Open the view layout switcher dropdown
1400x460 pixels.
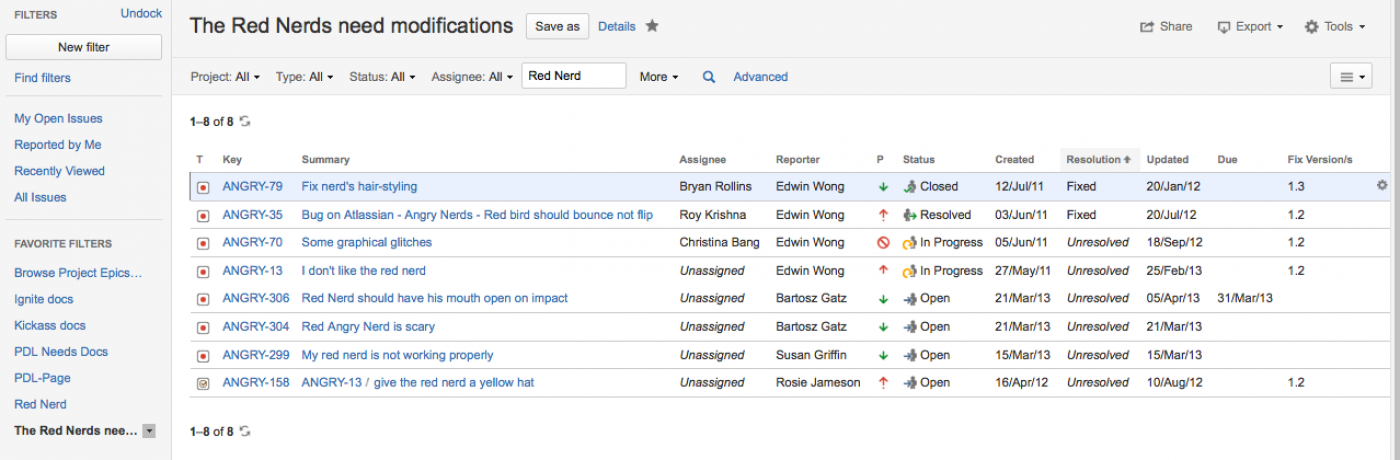click(x=1350, y=77)
